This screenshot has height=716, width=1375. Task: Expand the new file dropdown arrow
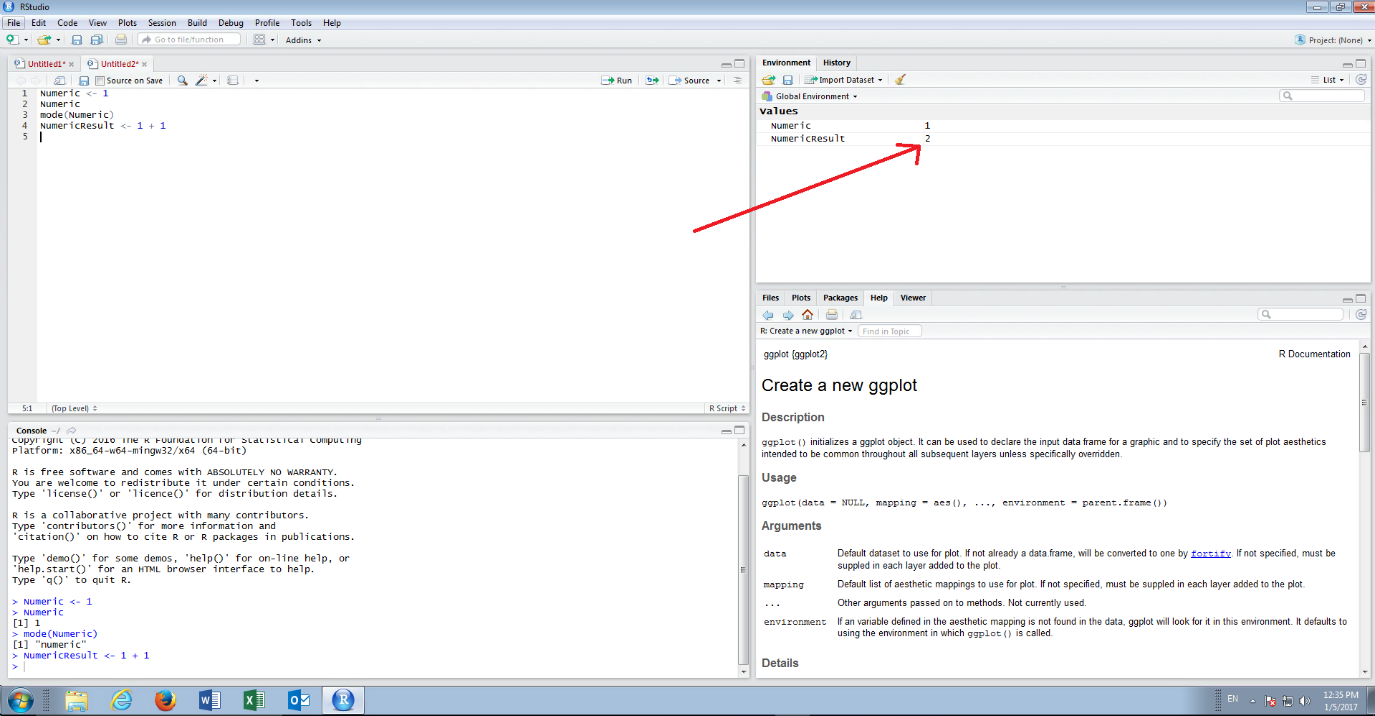pyautogui.click(x=26, y=40)
